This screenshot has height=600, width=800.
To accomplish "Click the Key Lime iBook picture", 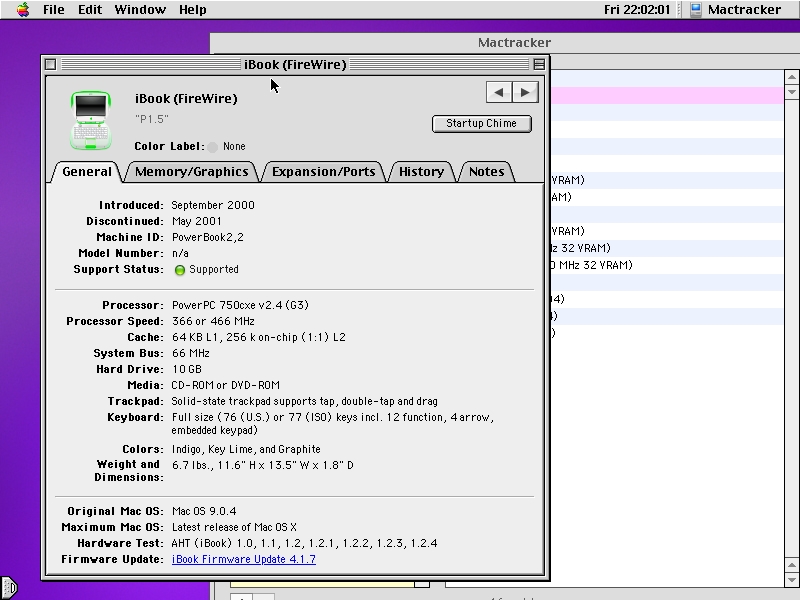I will (89, 119).
